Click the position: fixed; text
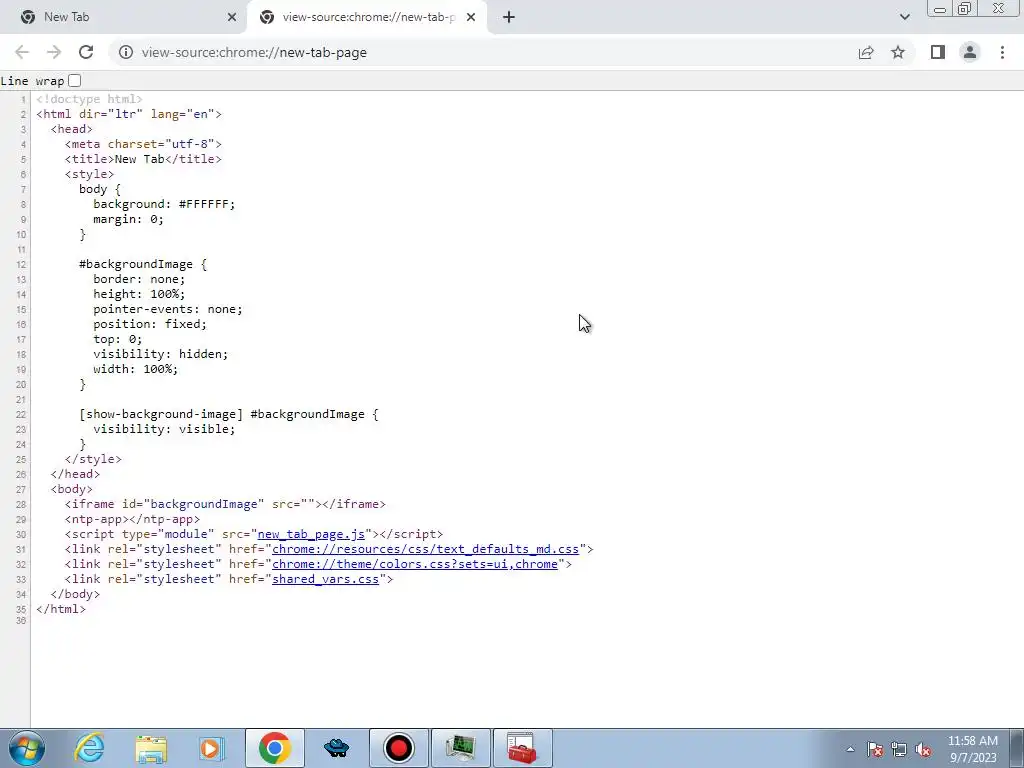Screen dimensions: 1024x768 [x=150, y=325]
